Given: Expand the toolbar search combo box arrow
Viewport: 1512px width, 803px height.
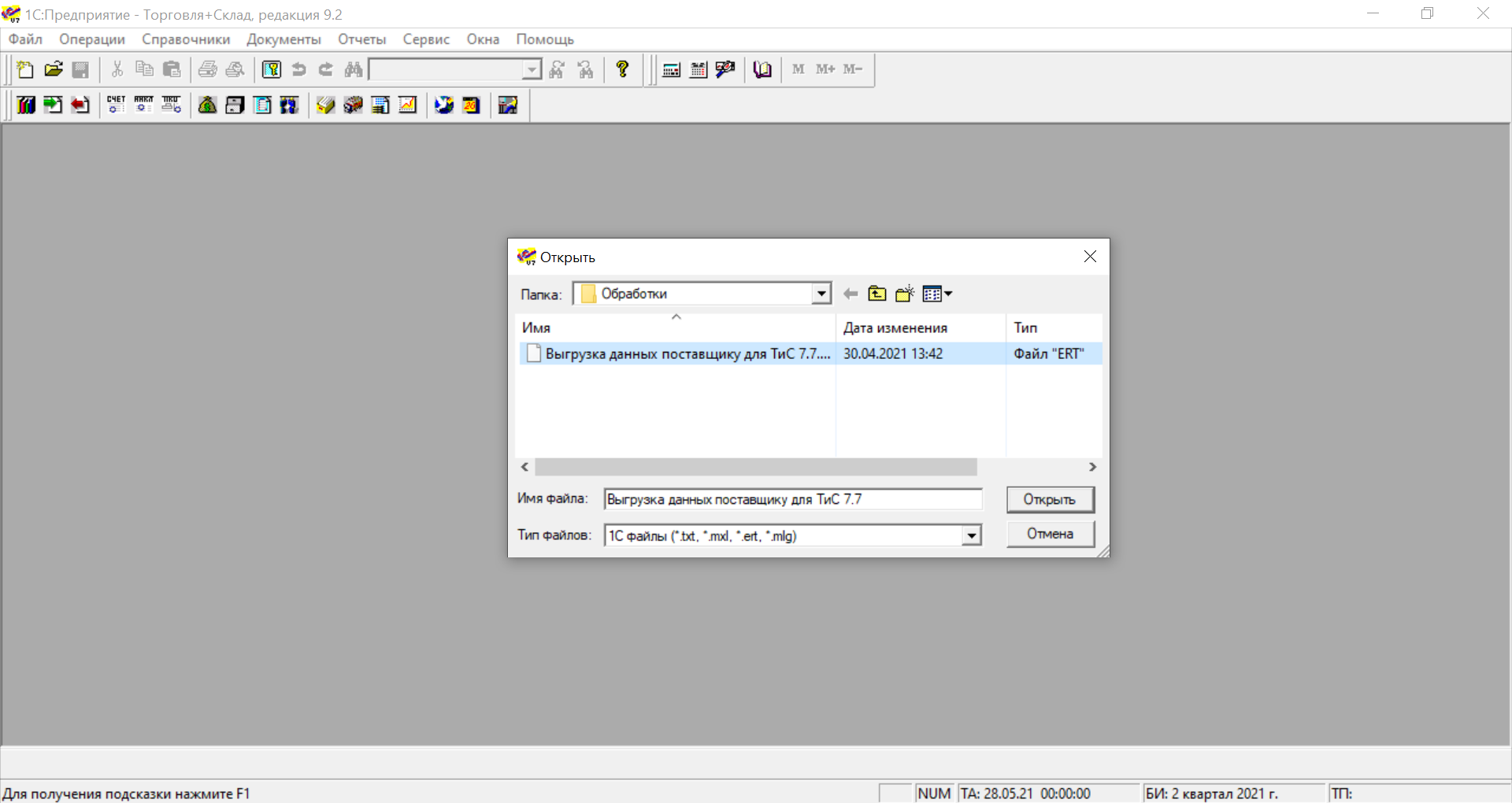Looking at the screenshot, I should (x=532, y=70).
